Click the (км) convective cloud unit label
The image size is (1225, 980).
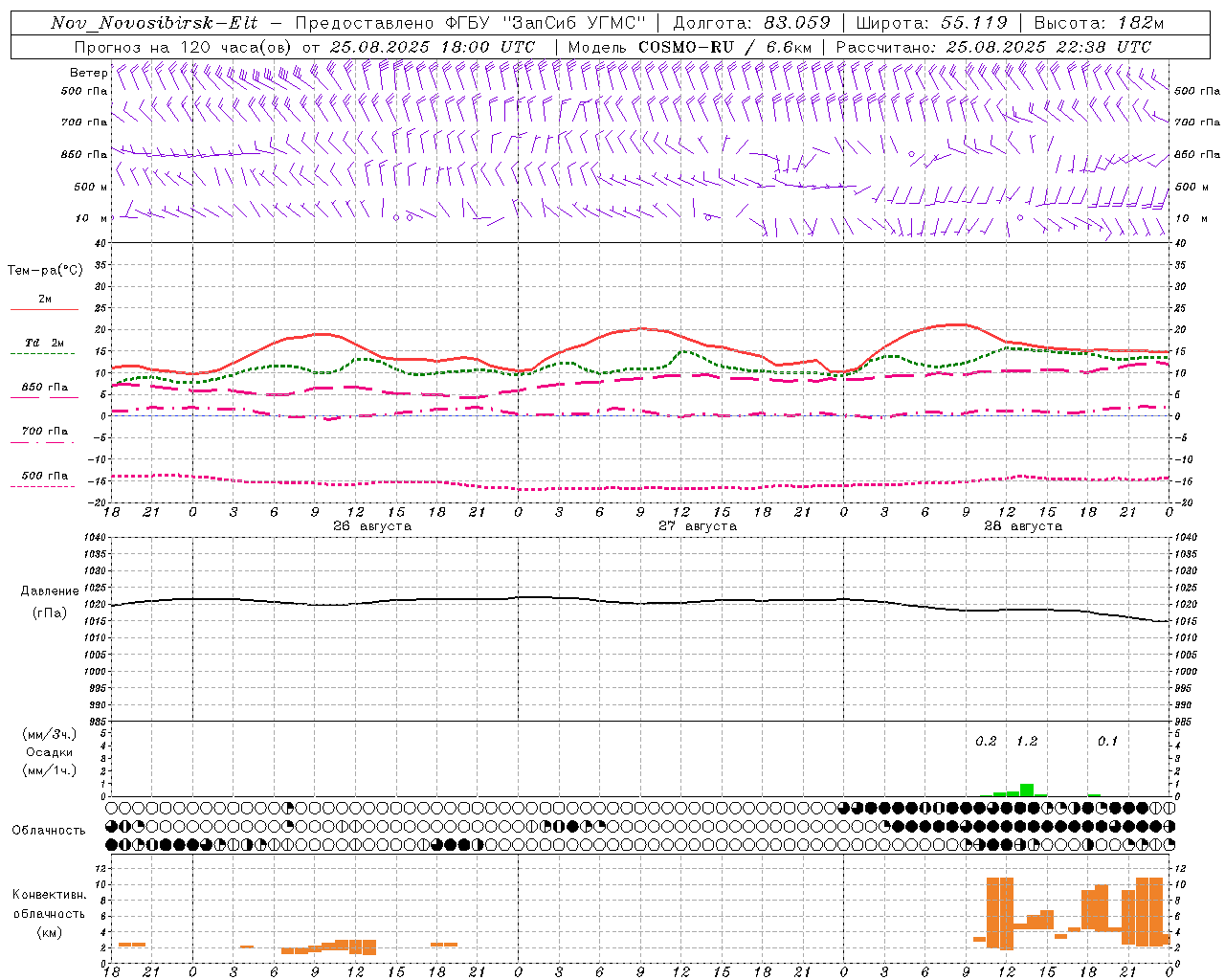tap(50, 932)
